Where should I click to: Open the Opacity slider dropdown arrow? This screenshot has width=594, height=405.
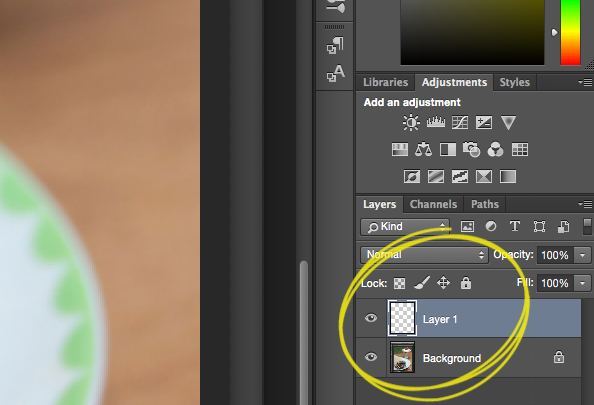click(x=582, y=255)
